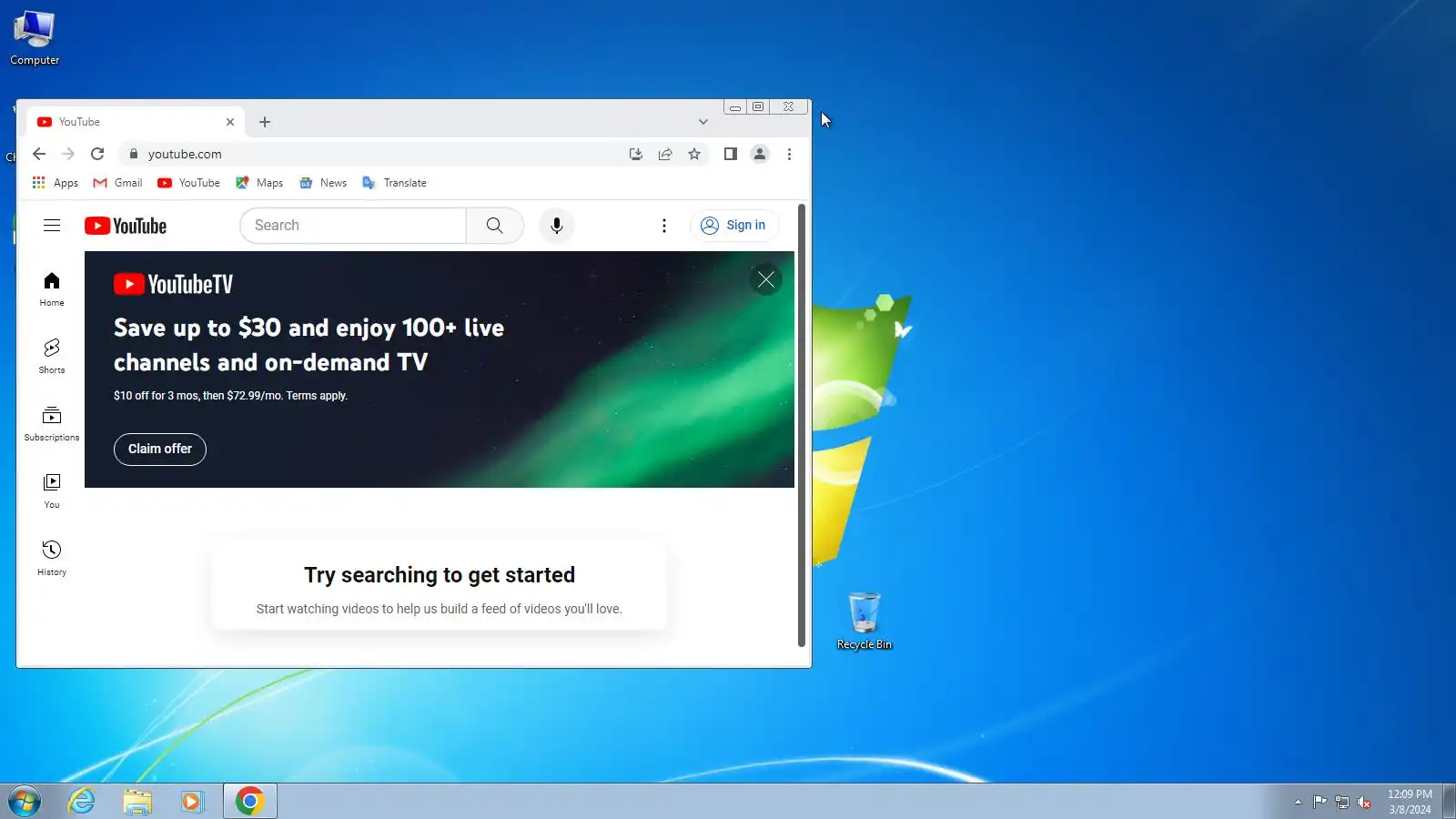
Task: Dismiss the YouTube TV banner
Action: pos(766,280)
